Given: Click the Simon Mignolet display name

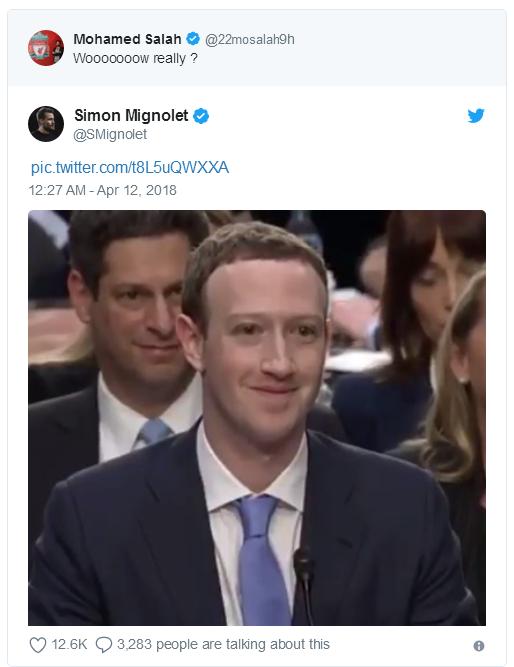Looking at the screenshot, I should pos(131,116).
